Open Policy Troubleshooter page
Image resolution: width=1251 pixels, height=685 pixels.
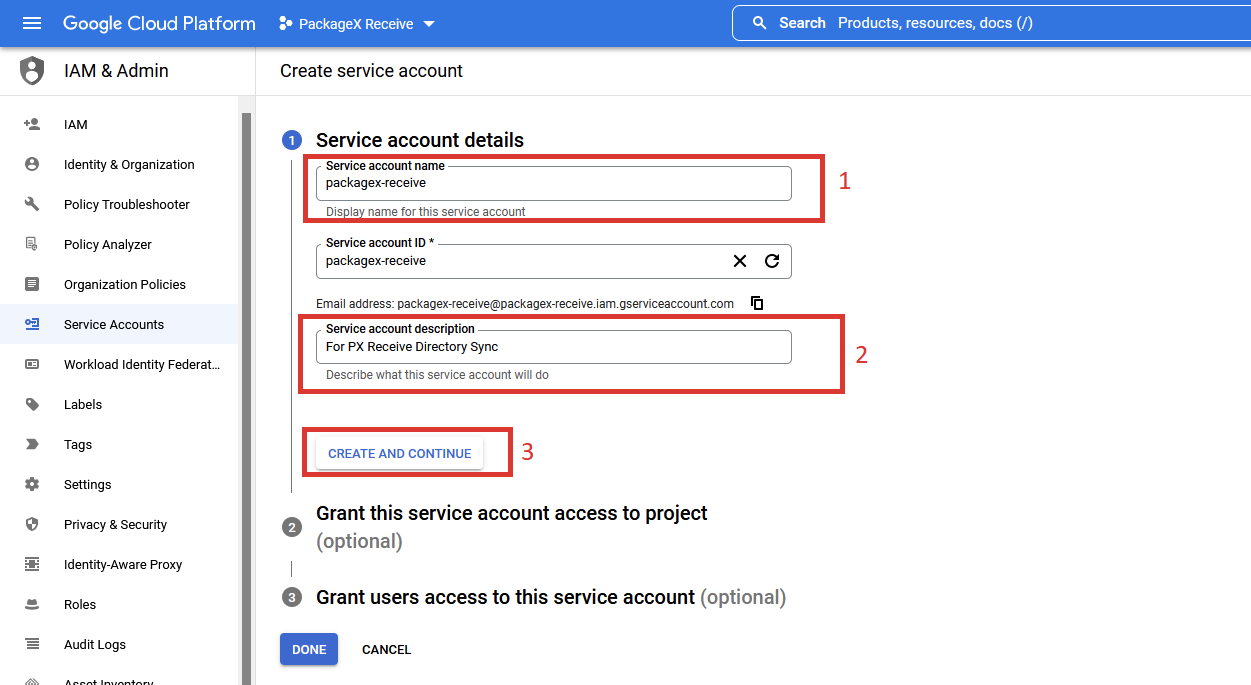pos(120,205)
